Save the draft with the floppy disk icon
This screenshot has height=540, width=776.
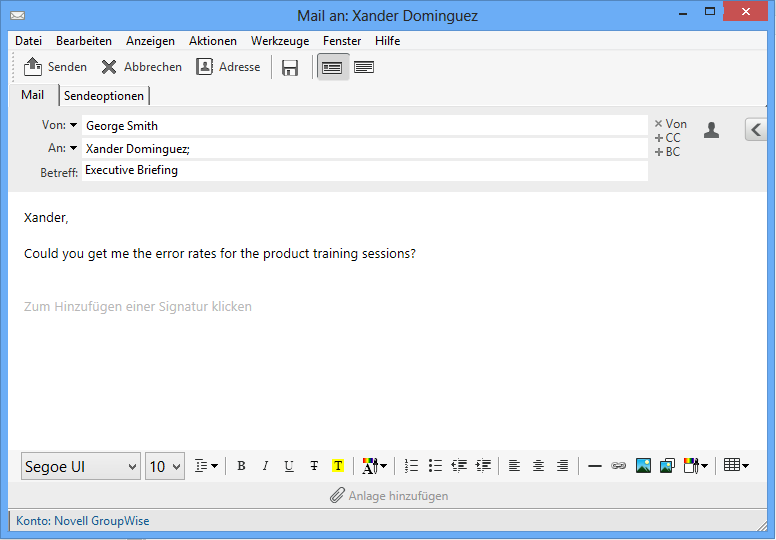(290, 67)
